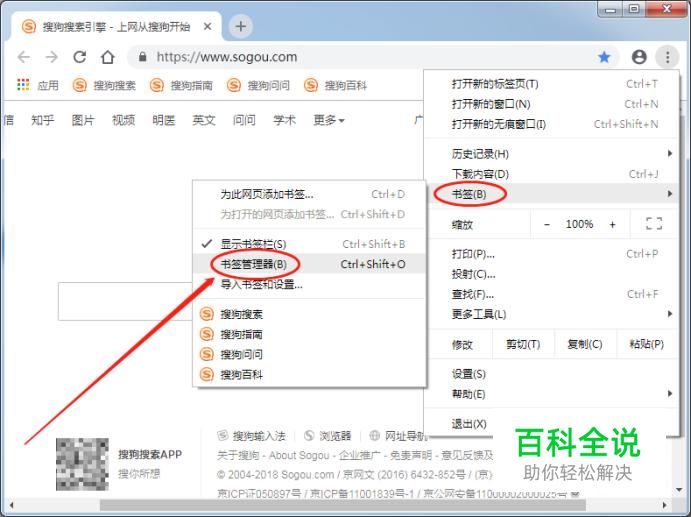This screenshot has width=691, height=517.
Task: Click the 复制(C) button
Action: point(585,344)
